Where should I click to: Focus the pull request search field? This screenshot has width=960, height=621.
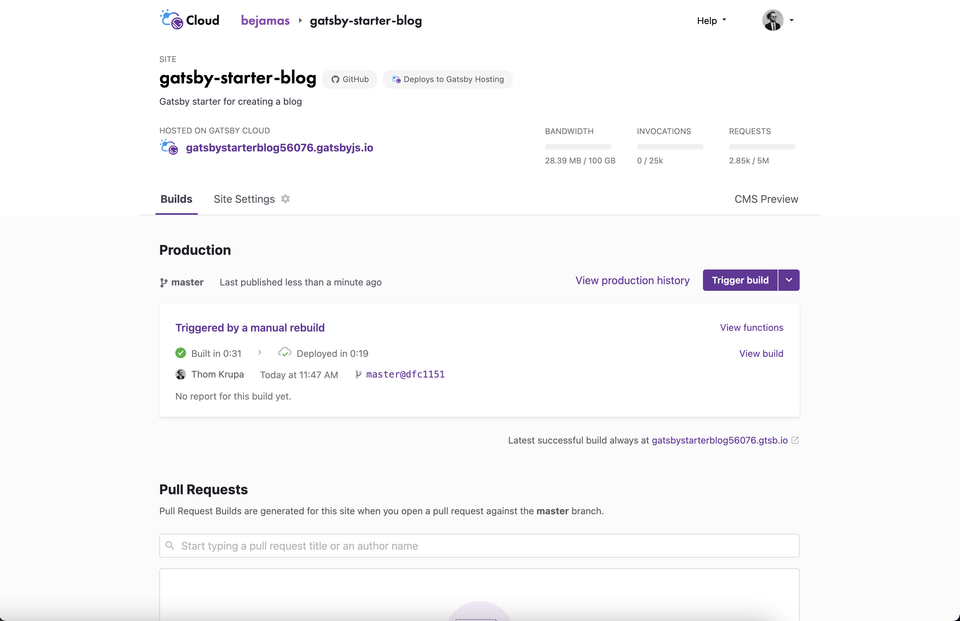click(479, 546)
